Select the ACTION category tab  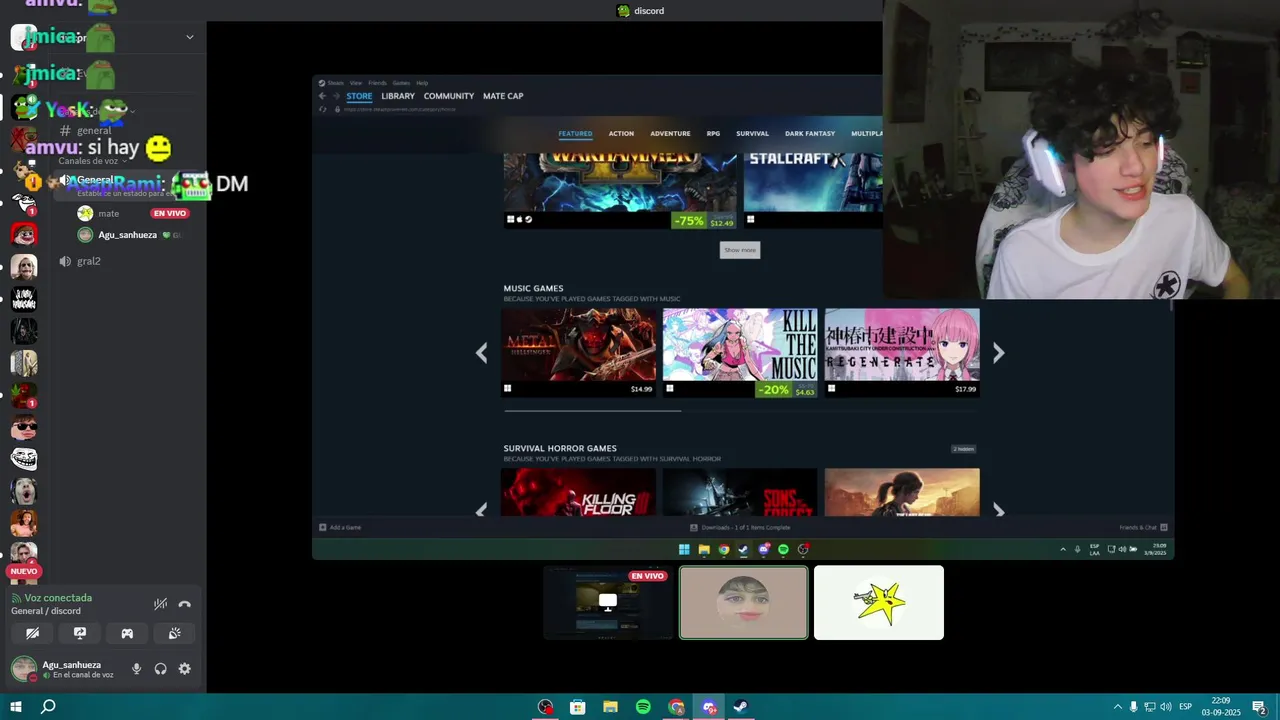tap(621, 133)
